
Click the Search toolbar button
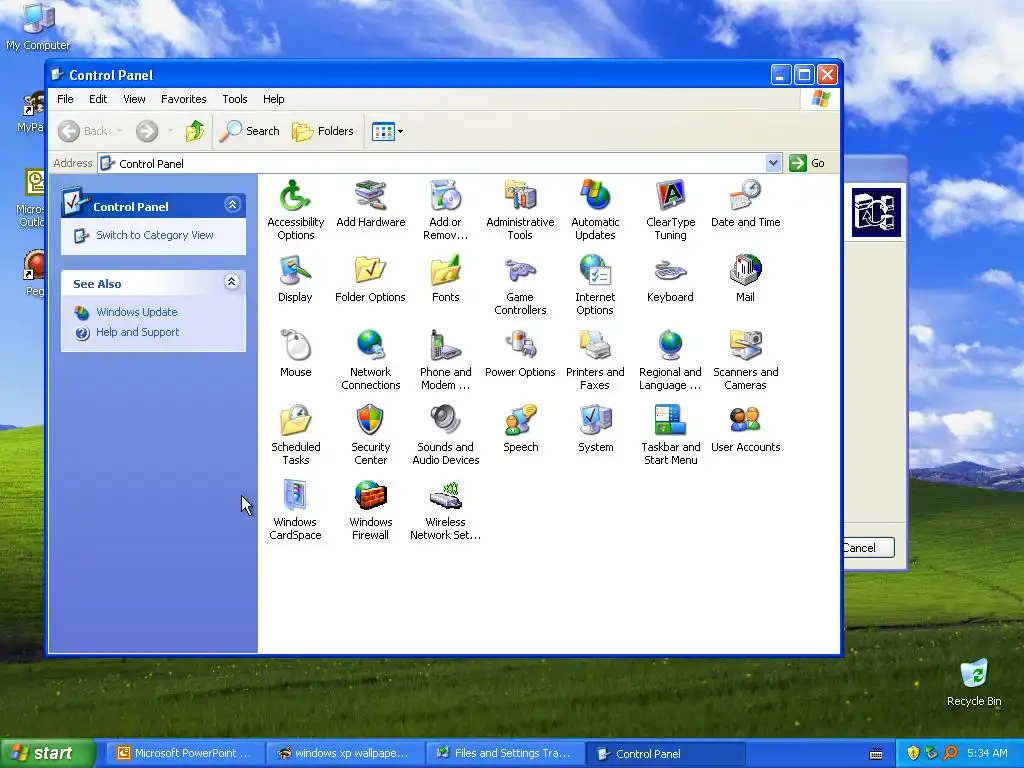pyautogui.click(x=249, y=131)
